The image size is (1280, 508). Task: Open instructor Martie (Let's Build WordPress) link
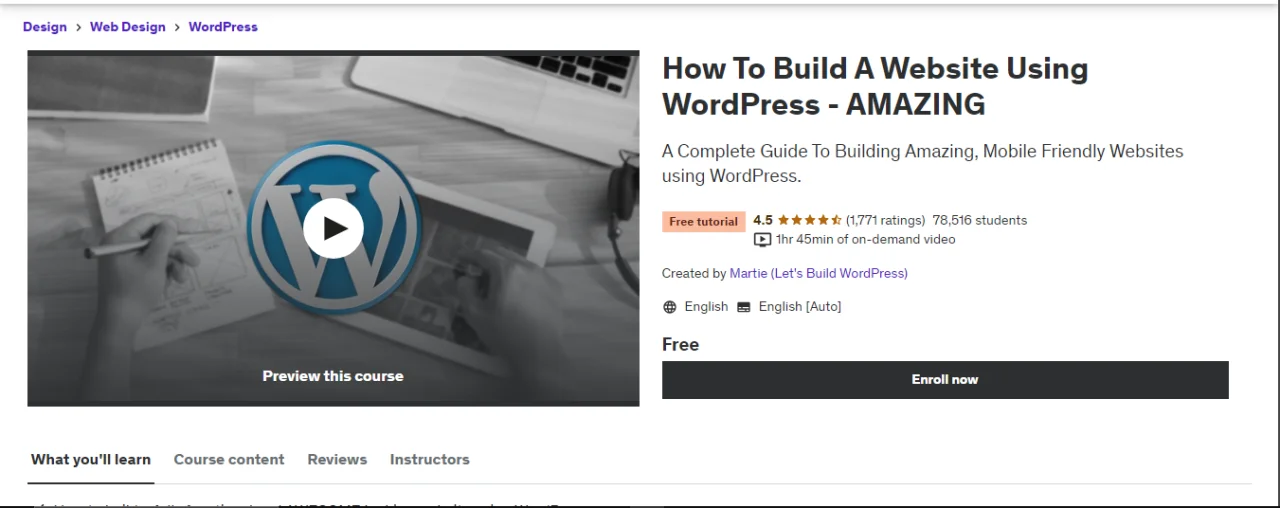pyautogui.click(x=819, y=273)
